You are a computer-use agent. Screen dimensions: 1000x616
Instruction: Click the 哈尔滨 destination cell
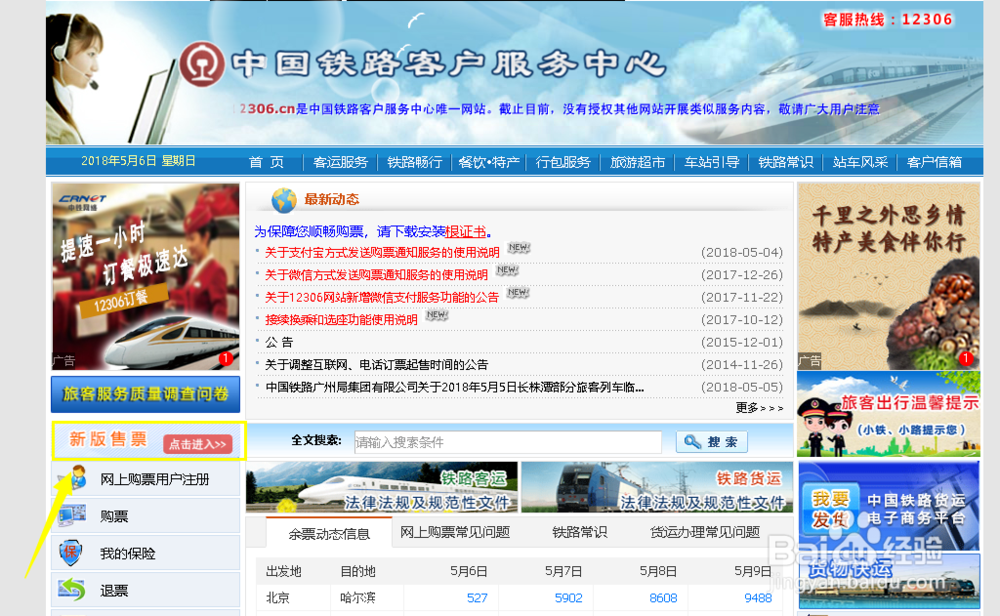point(358,598)
